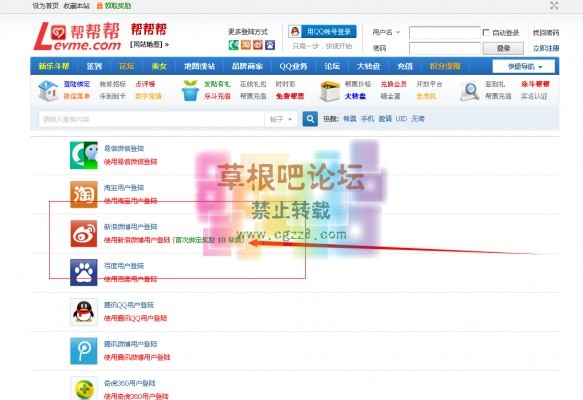Image resolution: width=583 pixels, height=400 pixels.
Task: Click the 兑换会员 quick link
Action: tap(393, 84)
